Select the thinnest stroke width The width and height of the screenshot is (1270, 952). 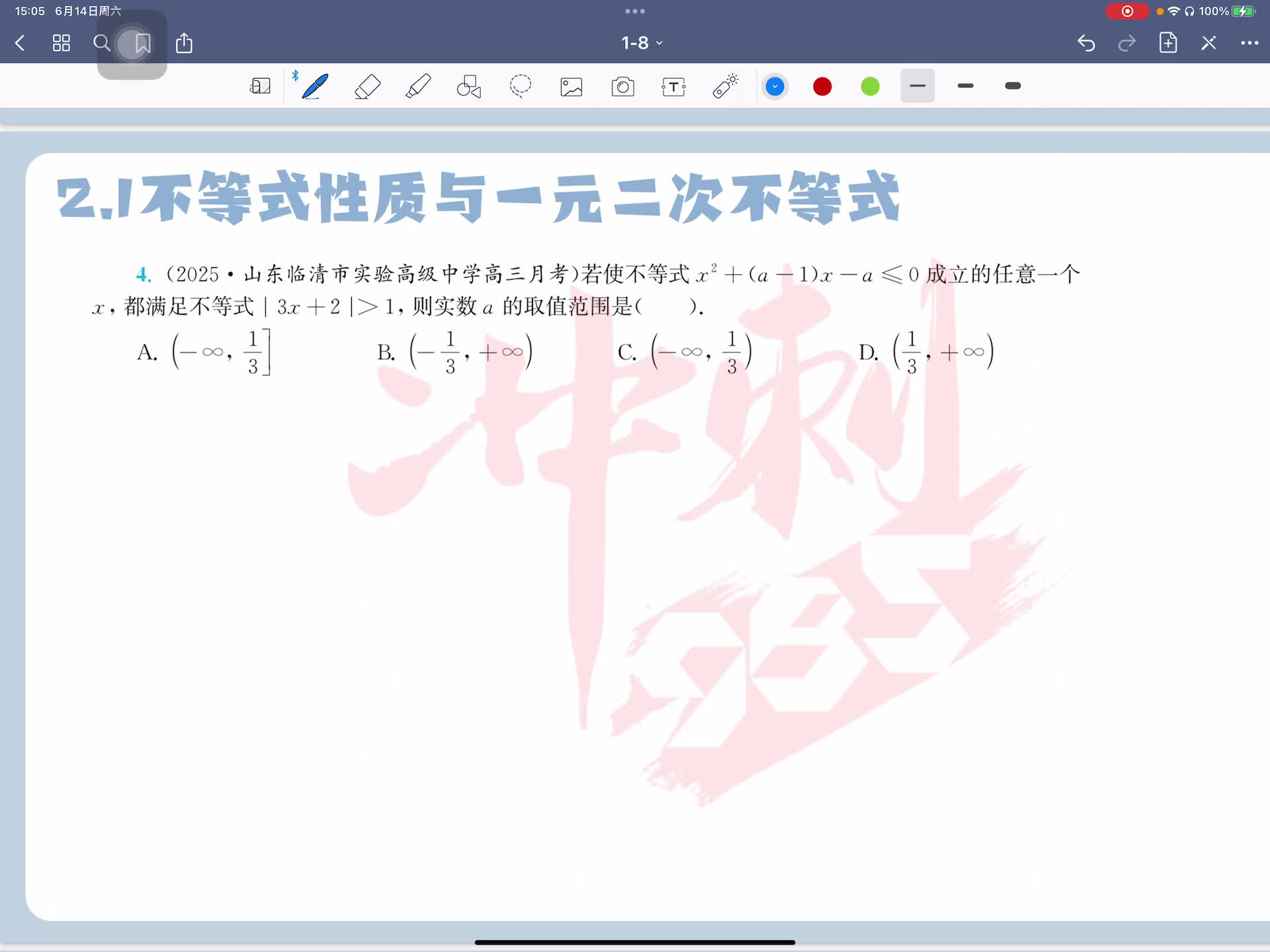917,86
